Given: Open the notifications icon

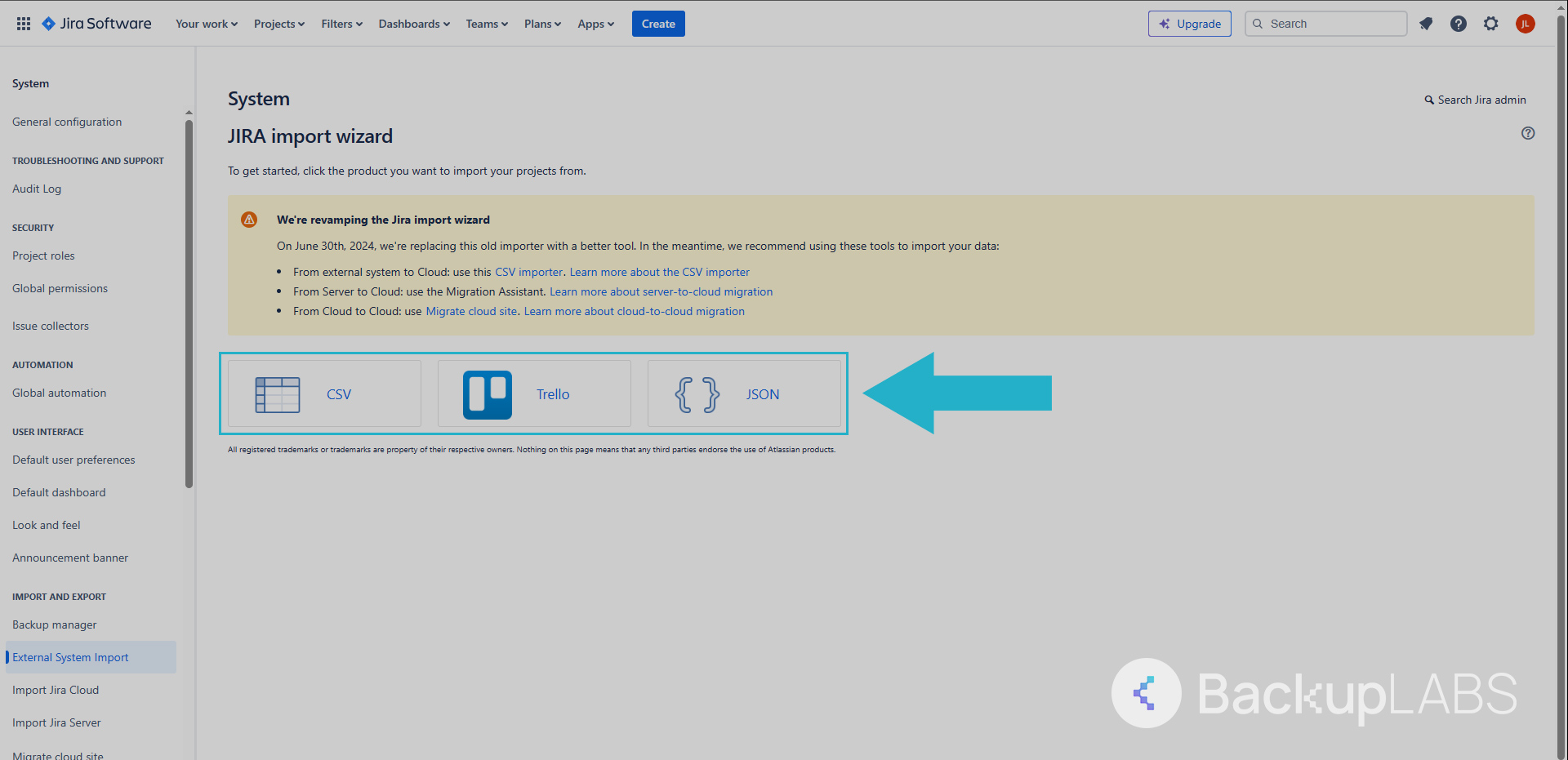Looking at the screenshot, I should point(1426,24).
